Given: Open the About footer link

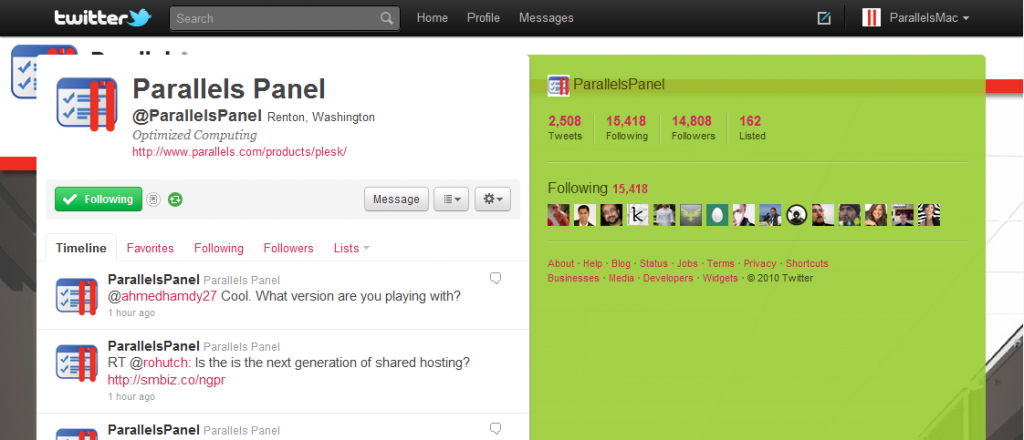Looking at the screenshot, I should coord(561,264).
